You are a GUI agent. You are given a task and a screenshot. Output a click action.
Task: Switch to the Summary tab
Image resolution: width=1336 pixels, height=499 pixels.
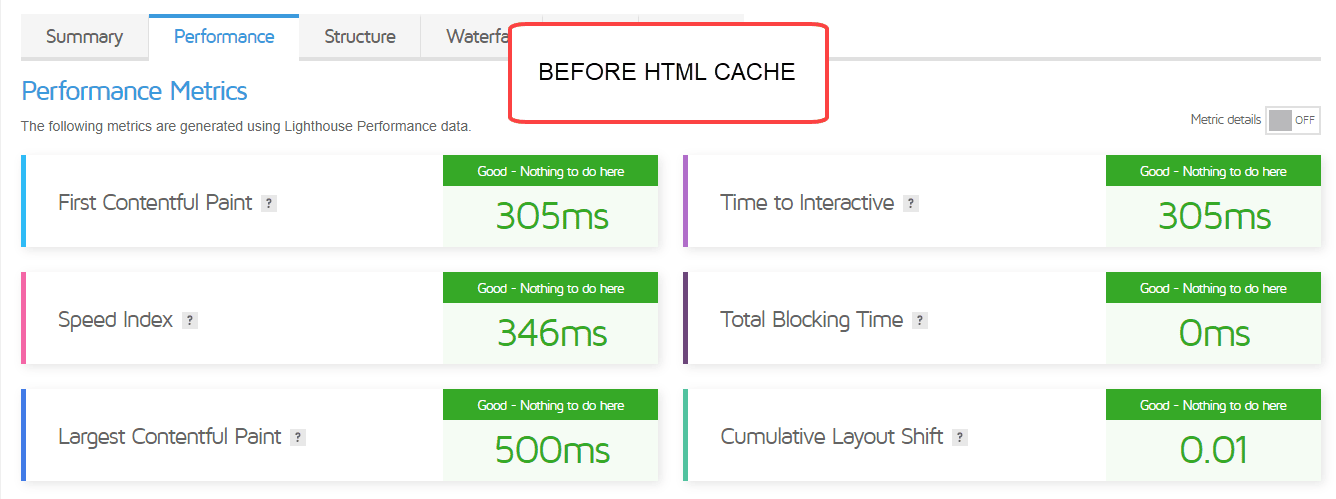click(84, 37)
